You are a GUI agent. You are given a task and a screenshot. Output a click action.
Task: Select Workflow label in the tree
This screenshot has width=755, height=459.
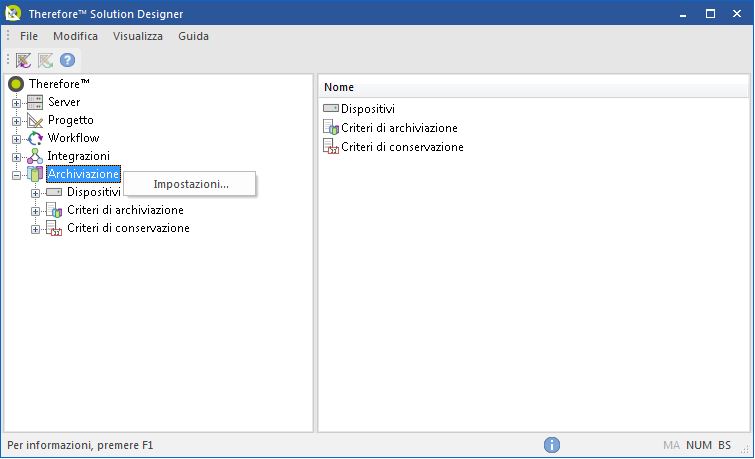coord(73,138)
